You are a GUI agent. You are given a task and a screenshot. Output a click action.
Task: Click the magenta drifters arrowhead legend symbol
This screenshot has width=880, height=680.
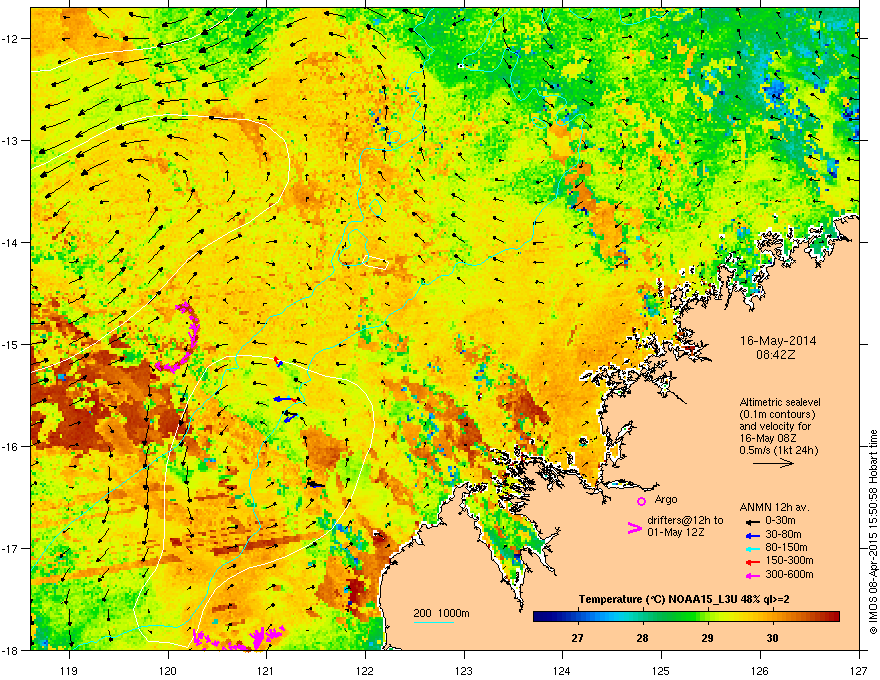click(634, 528)
